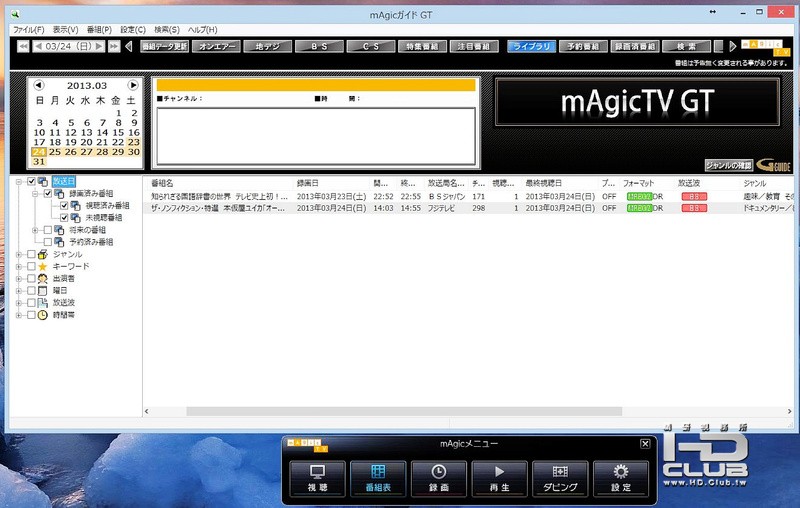The image size is (800, 508).
Task: Expand the 時間帯 tree node
Action: pyautogui.click(x=19, y=316)
